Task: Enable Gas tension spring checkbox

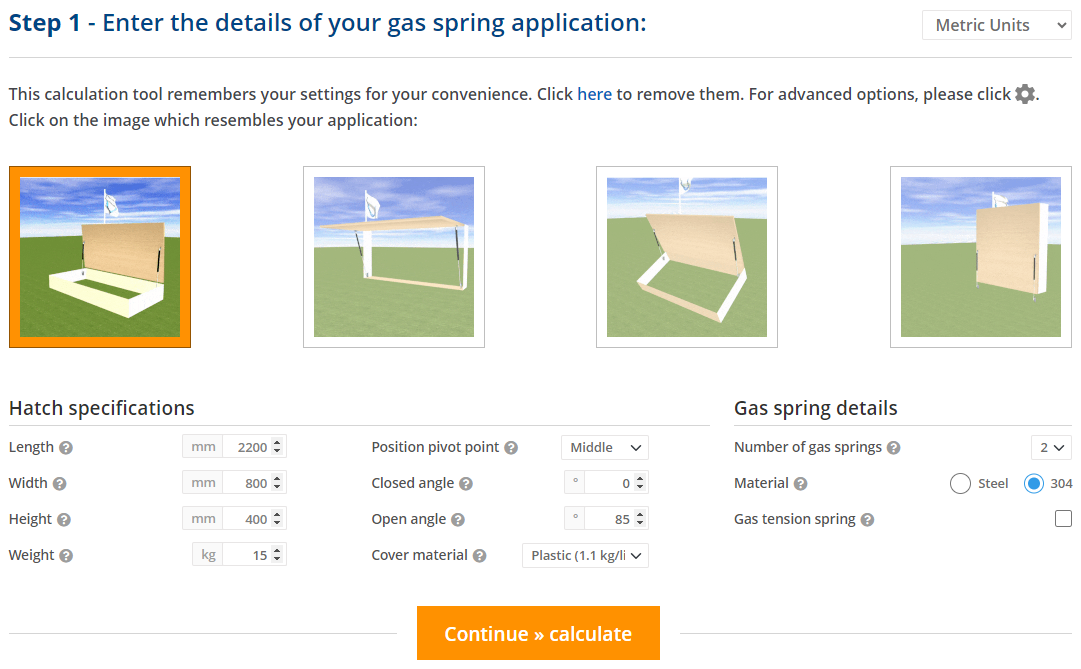Action: pyautogui.click(x=1063, y=519)
